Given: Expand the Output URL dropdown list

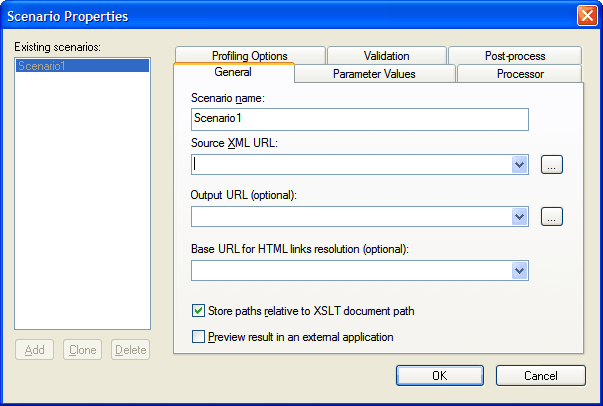Looking at the screenshot, I should (x=519, y=216).
